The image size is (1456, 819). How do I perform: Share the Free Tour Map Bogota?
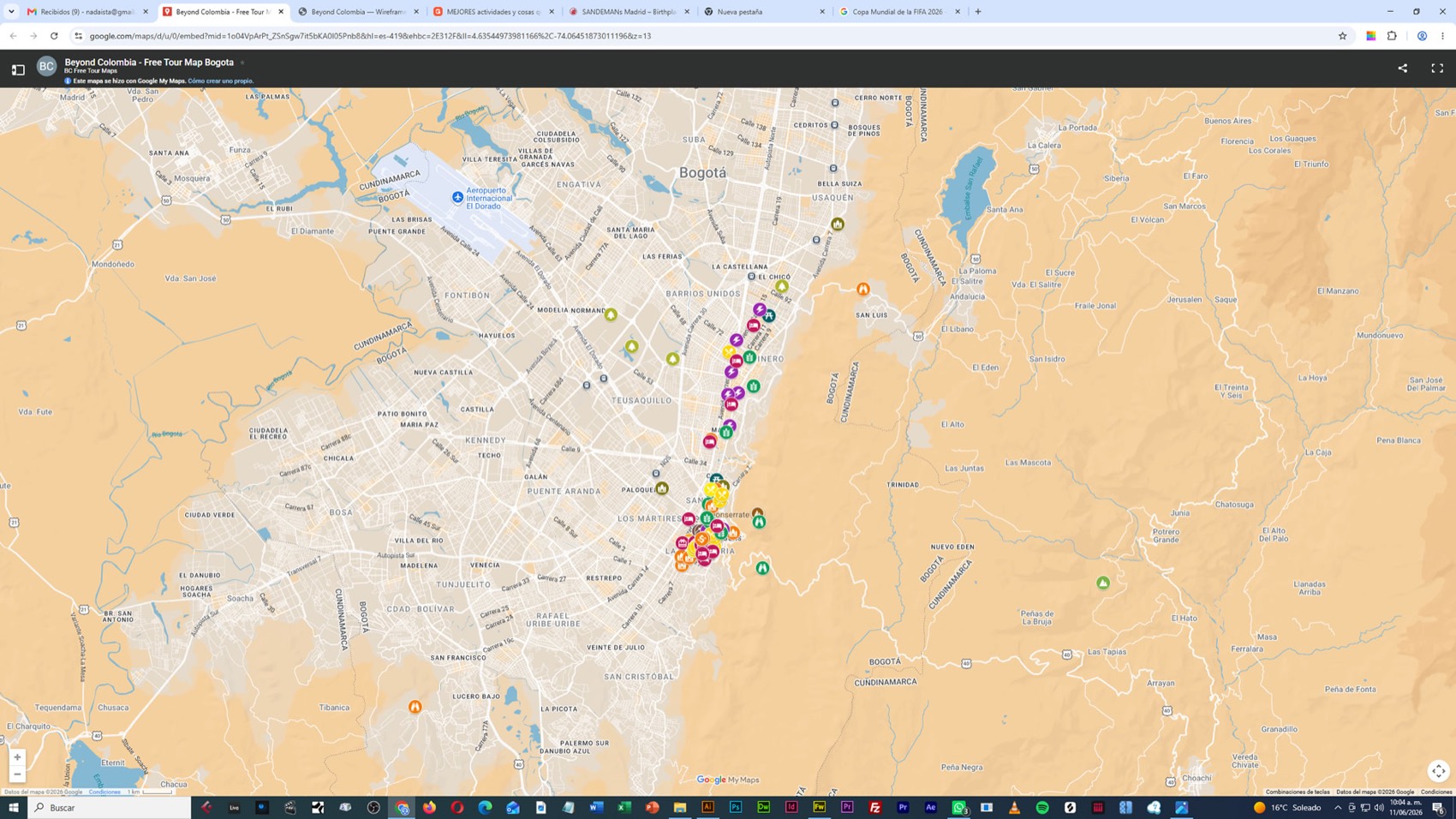[x=1403, y=69]
